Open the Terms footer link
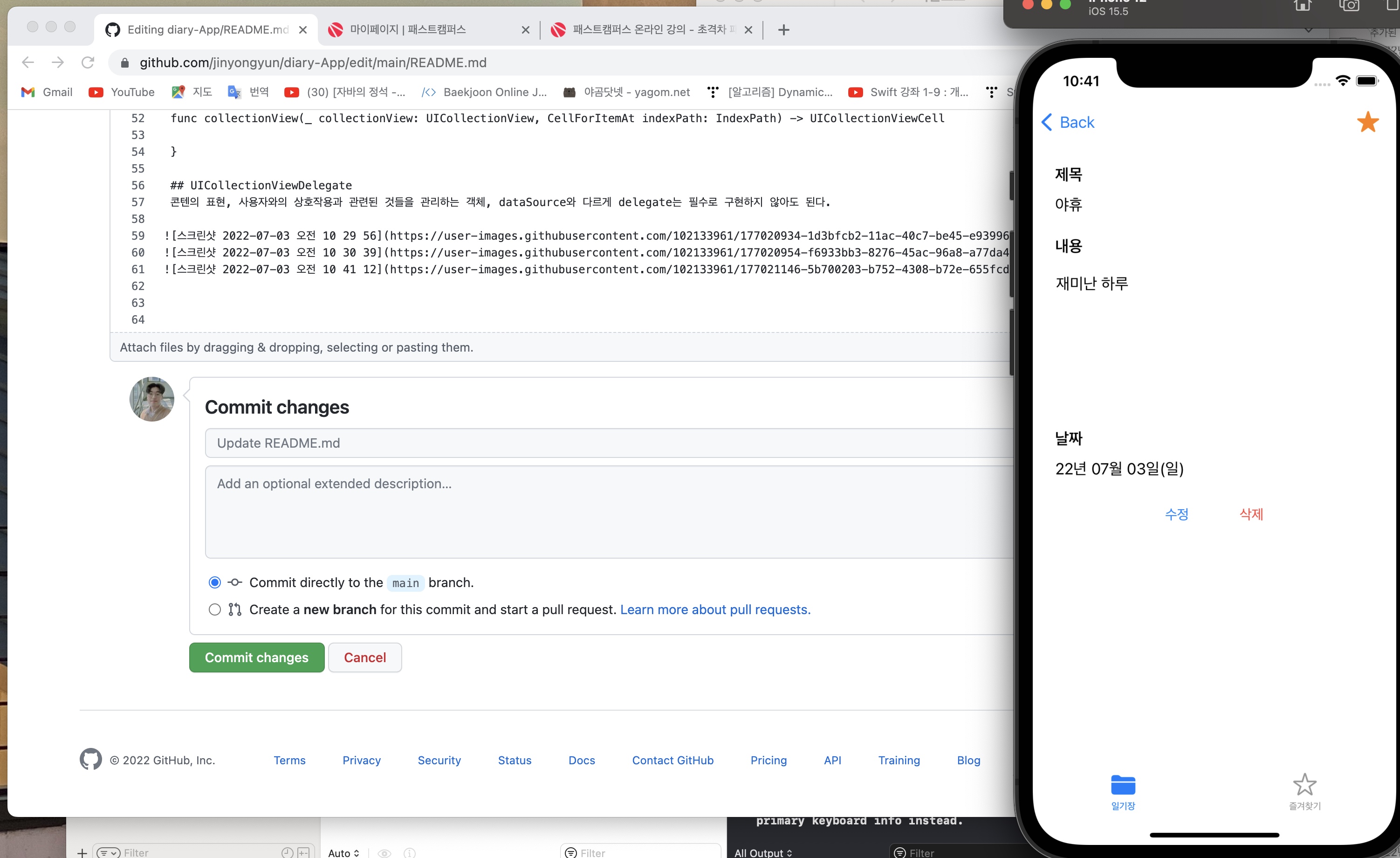The height and width of the screenshot is (858, 1400). coord(289,760)
